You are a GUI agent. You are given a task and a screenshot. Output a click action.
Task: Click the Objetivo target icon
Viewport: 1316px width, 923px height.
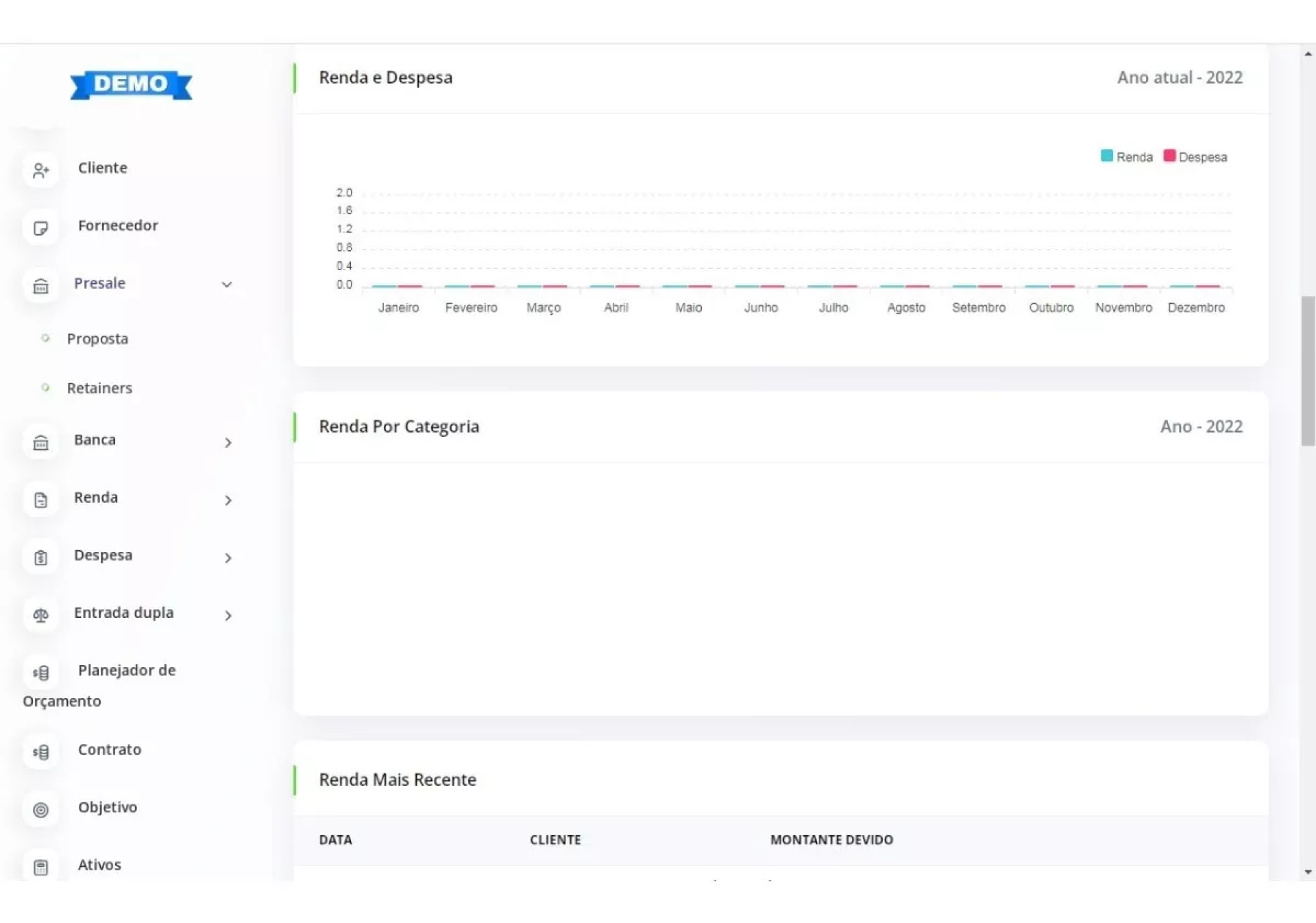[40, 810]
